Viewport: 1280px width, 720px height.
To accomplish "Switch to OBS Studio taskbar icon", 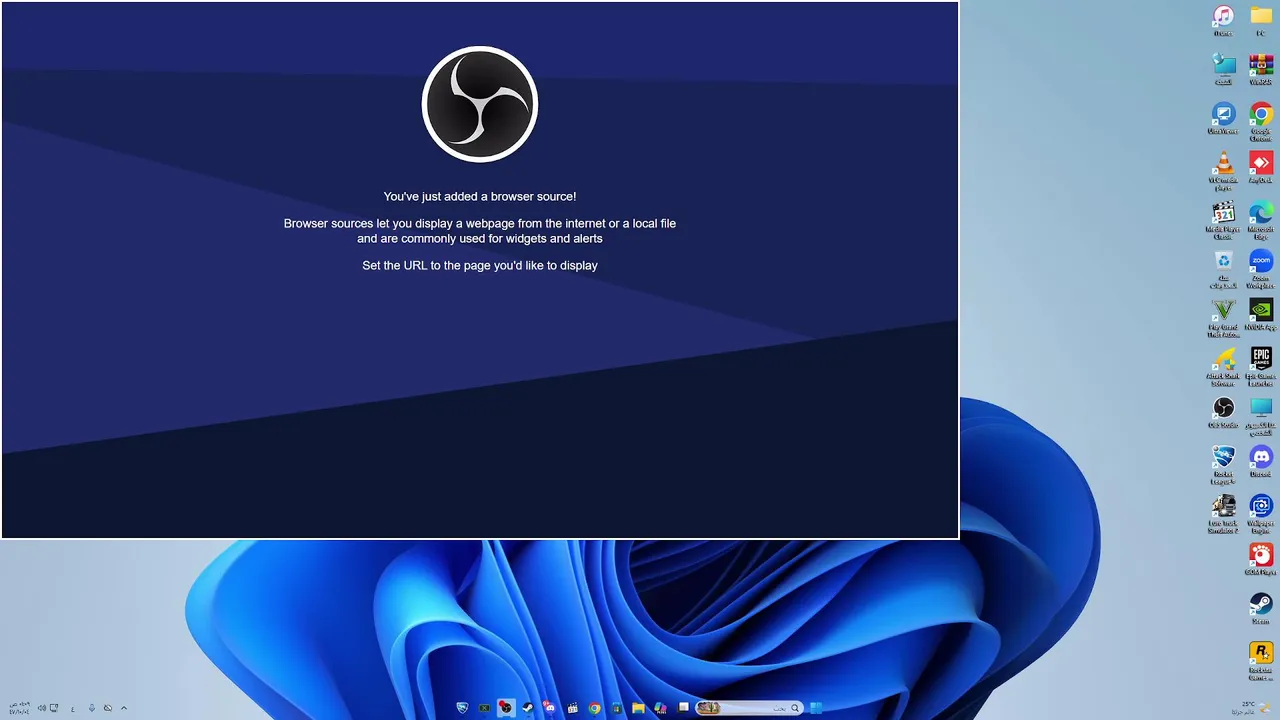I will 506,708.
